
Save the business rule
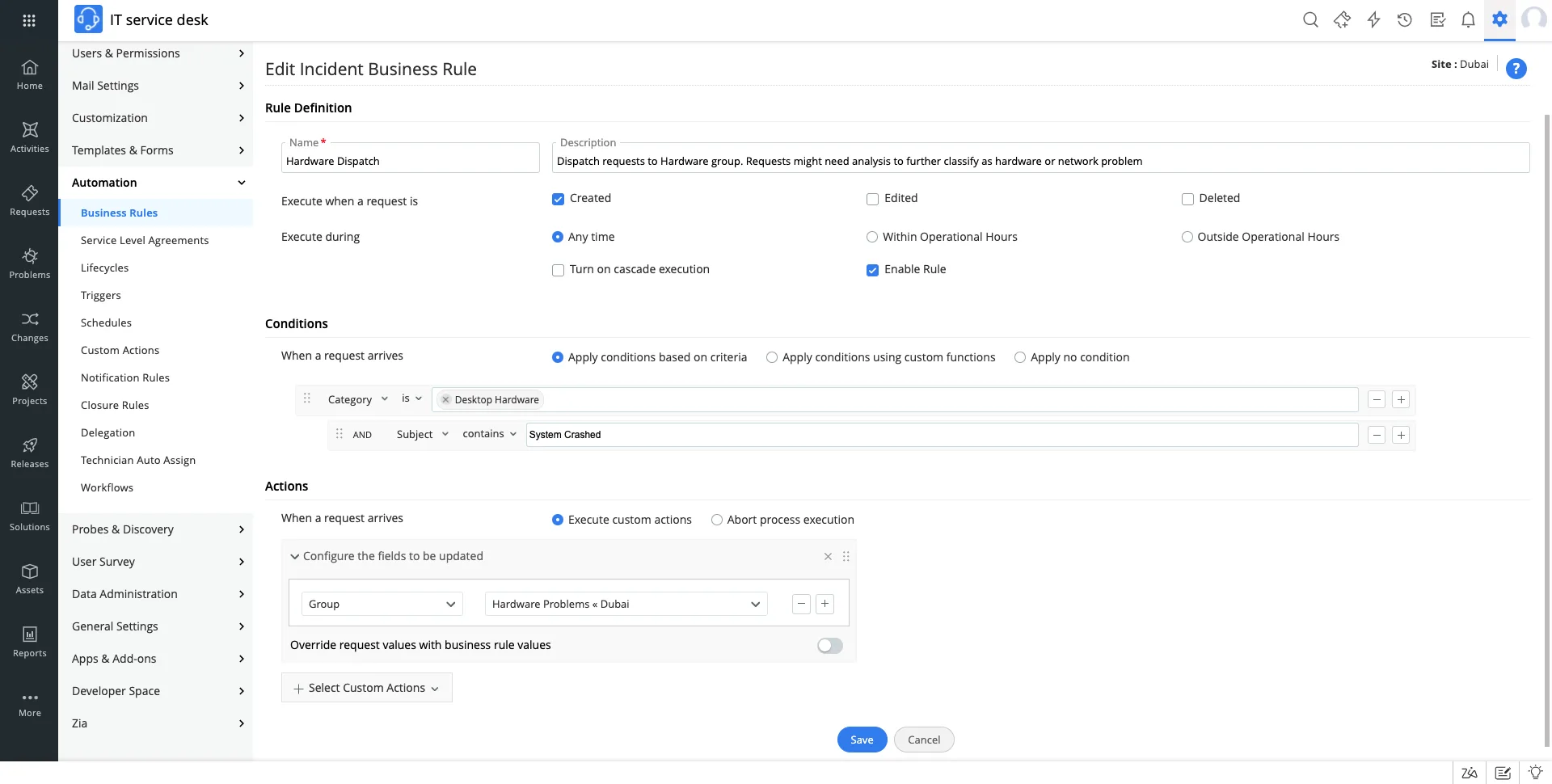pyautogui.click(x=862, y=740)
